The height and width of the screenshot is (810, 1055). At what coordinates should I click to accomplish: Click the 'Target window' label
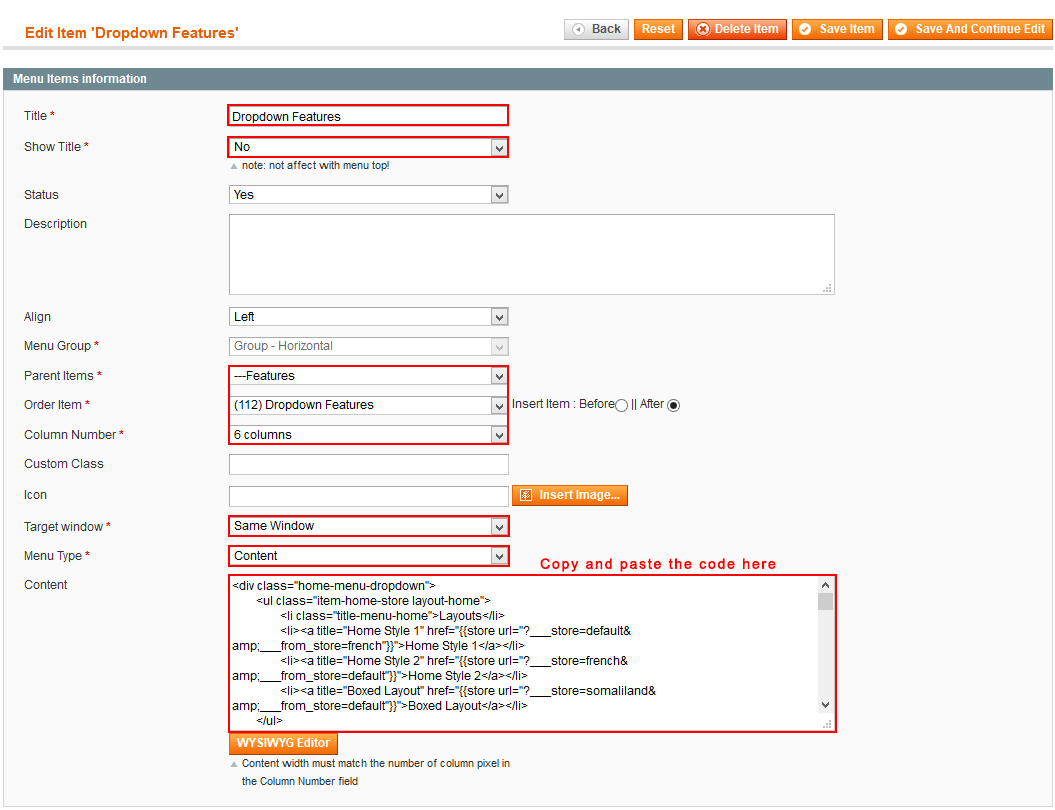[x=63, y=527]
